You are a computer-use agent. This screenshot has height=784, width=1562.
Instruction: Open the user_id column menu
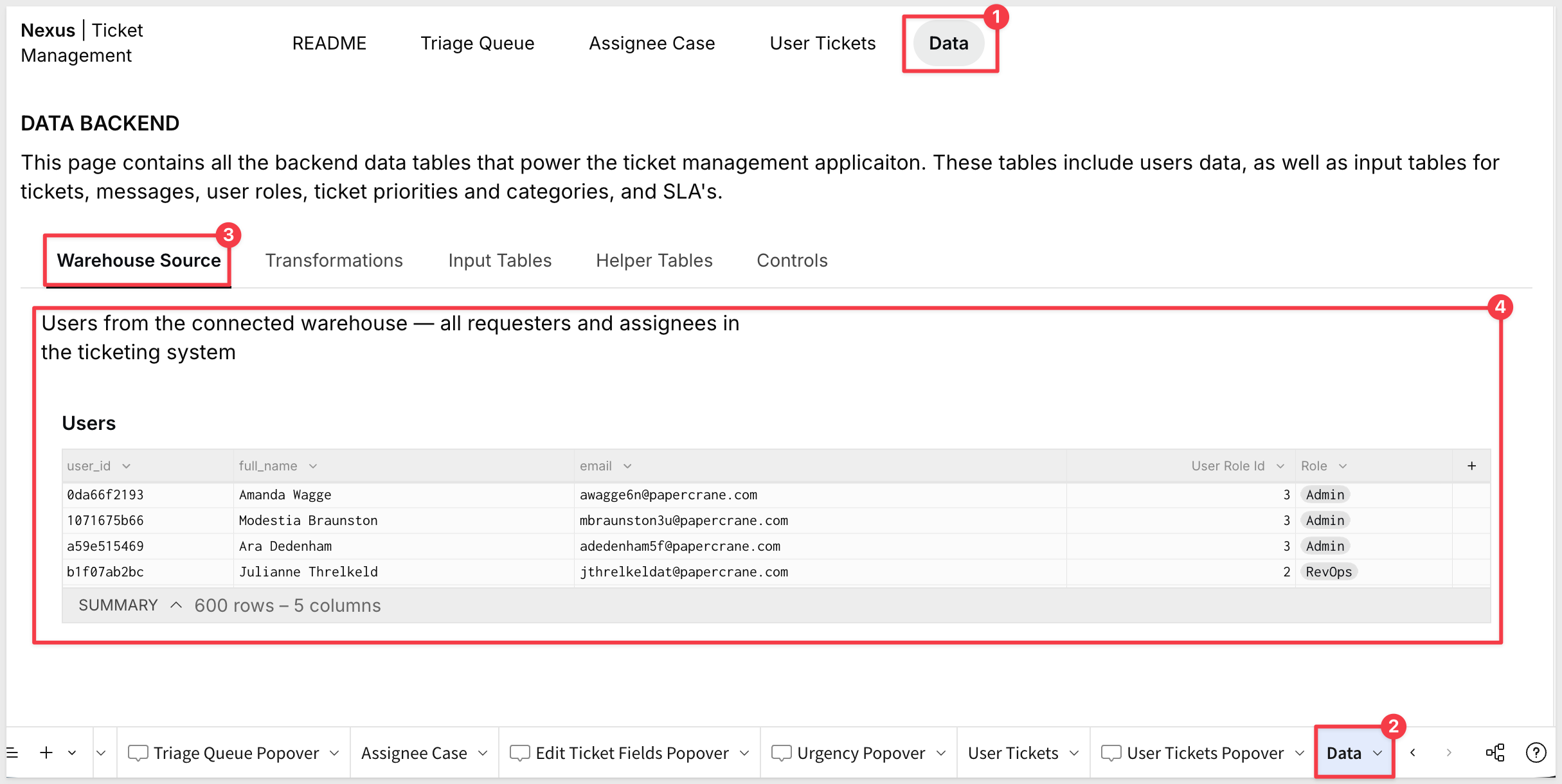(x=127, y=466)
